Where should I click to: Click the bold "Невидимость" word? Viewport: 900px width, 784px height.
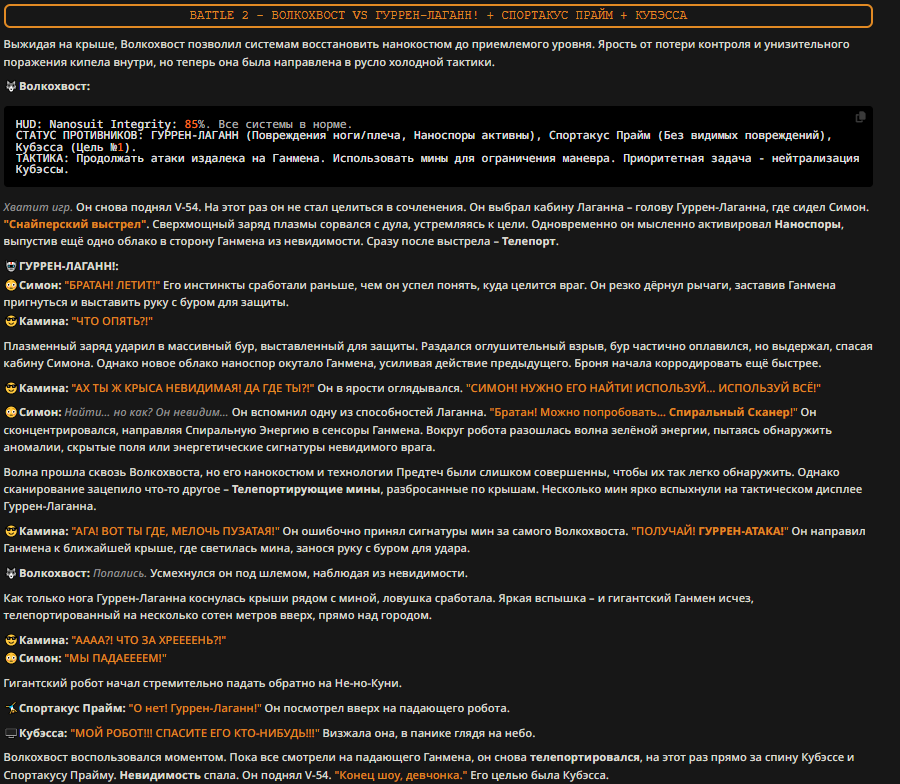tap(160, 775)
